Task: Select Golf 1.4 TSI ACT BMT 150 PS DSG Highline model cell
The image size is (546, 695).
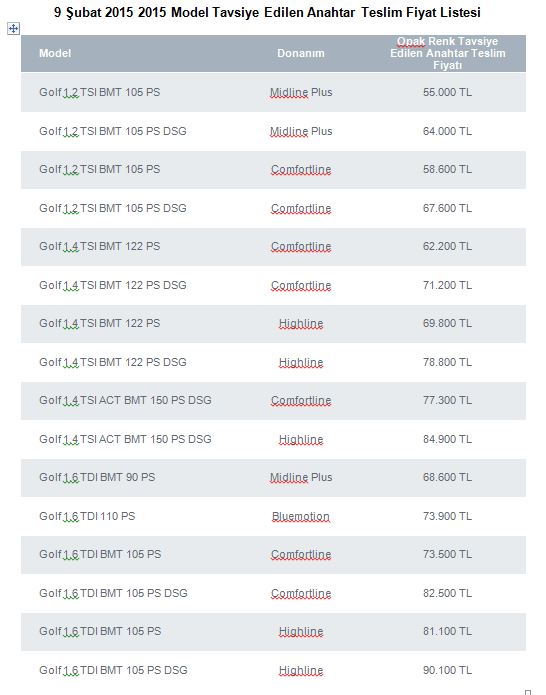Action: 125,439
